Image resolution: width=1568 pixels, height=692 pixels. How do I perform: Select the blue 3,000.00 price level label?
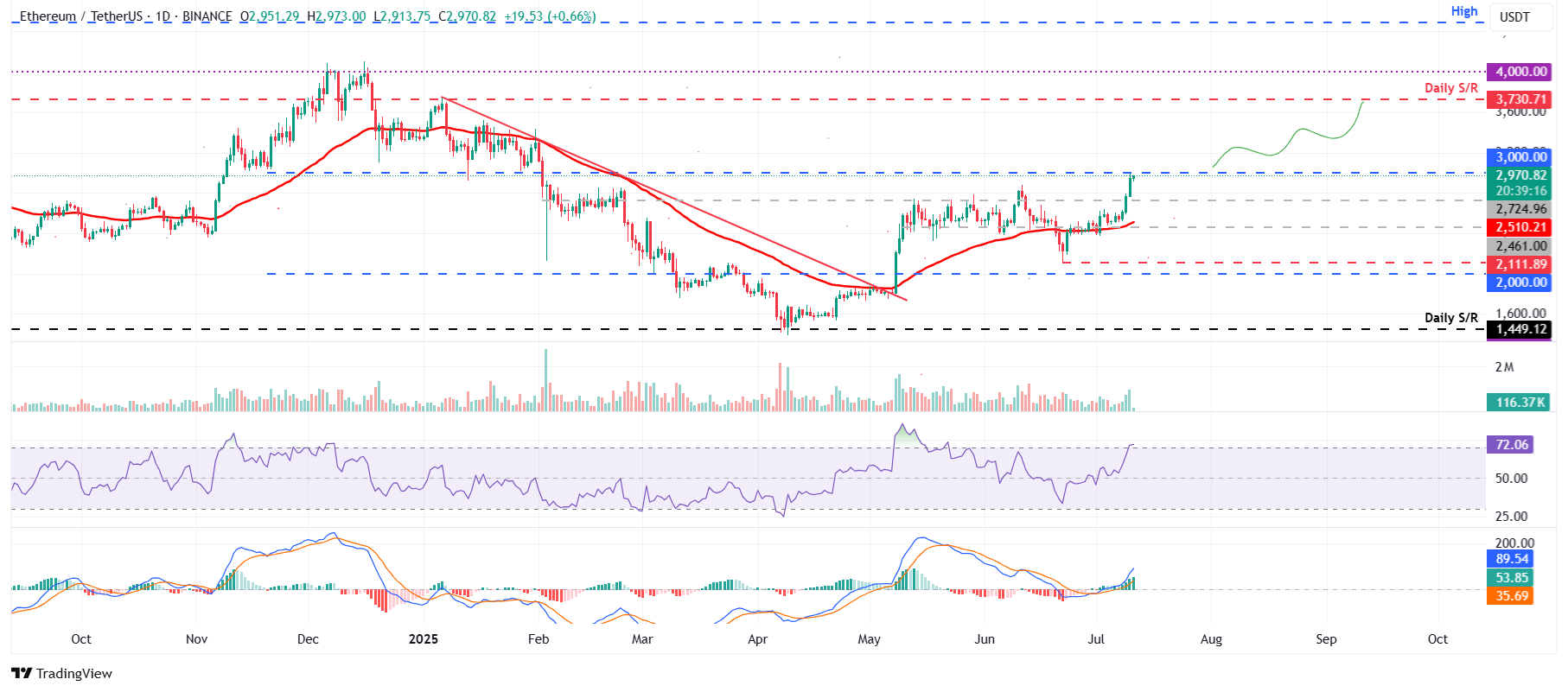[1519, 157]
